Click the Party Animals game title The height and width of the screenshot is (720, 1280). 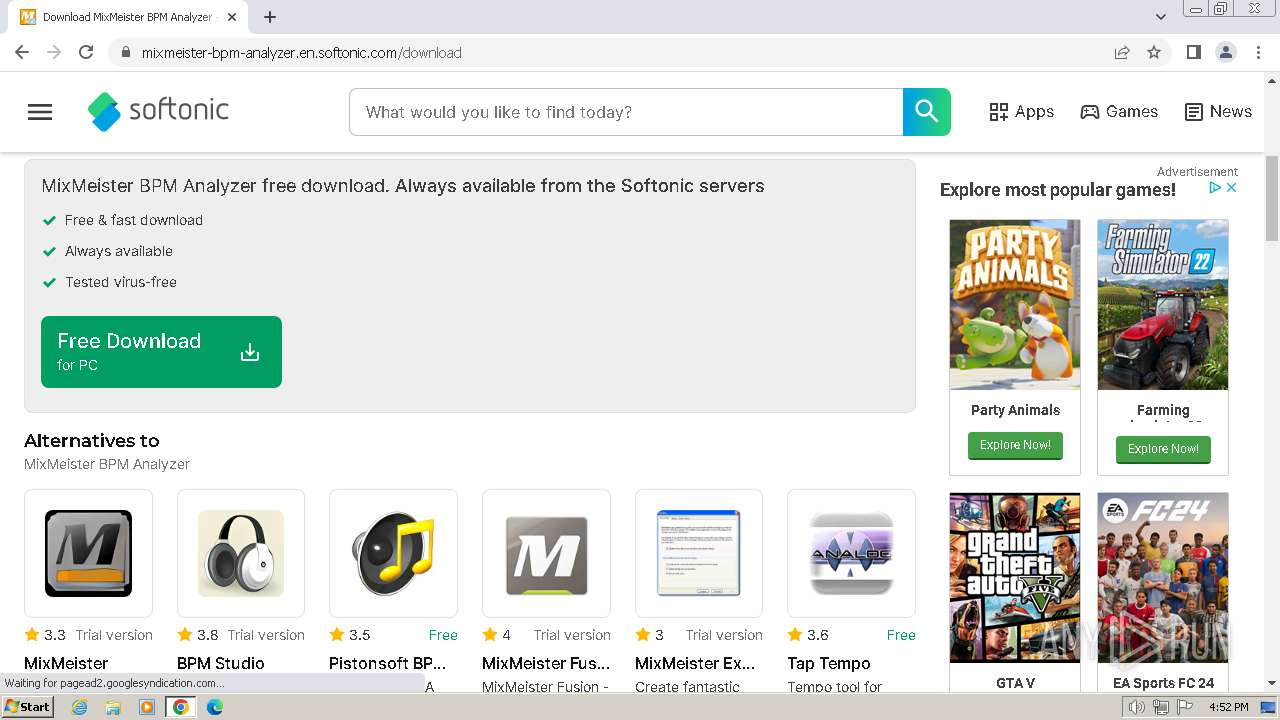[x=1015, y=410]
